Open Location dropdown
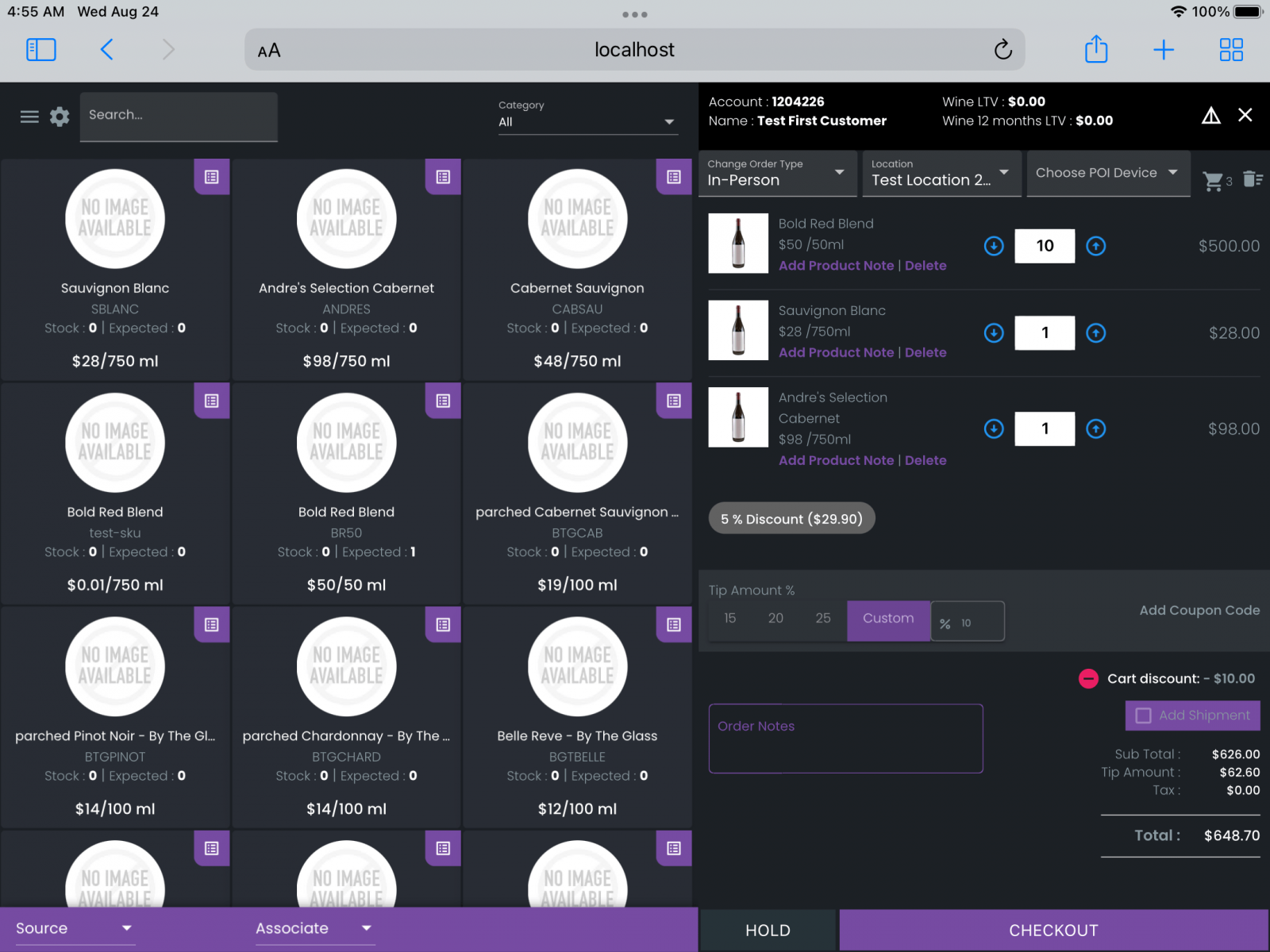The image size is (1270, 952). coord(941,173)
